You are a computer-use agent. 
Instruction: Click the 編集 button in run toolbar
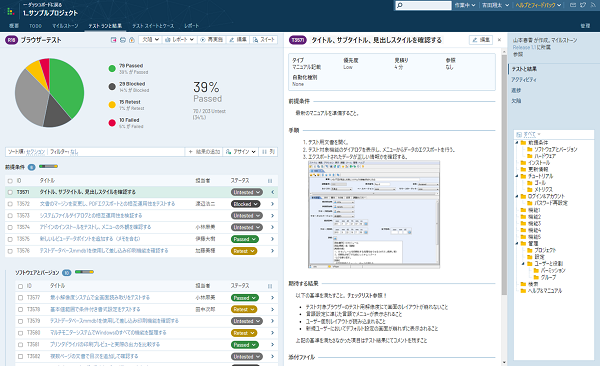[238, 40]
